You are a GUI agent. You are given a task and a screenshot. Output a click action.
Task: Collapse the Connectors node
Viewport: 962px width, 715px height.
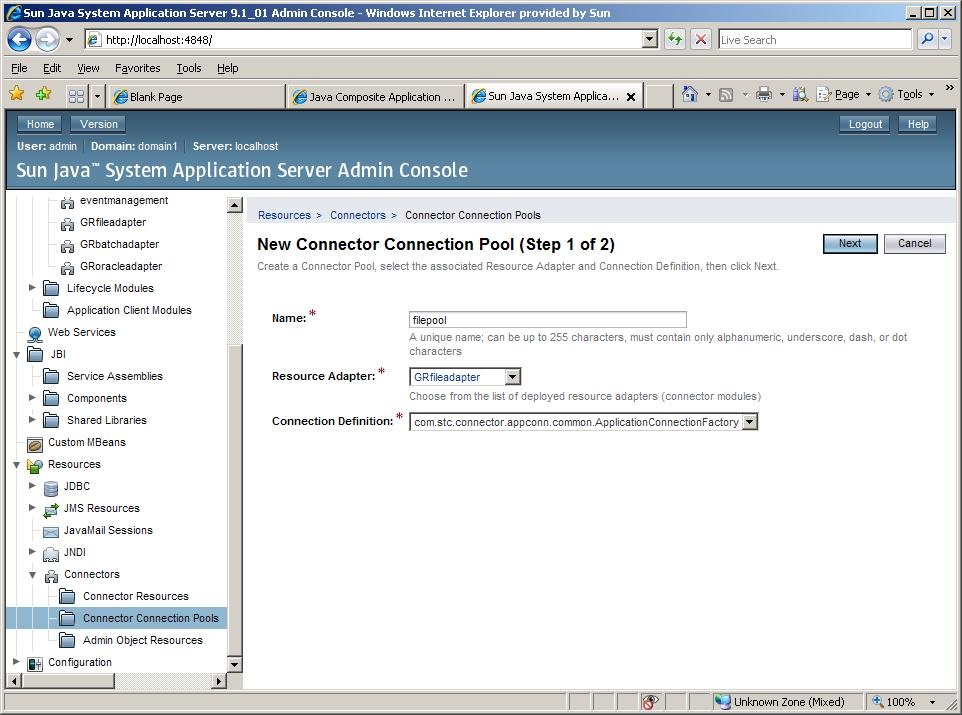(33, 575)
